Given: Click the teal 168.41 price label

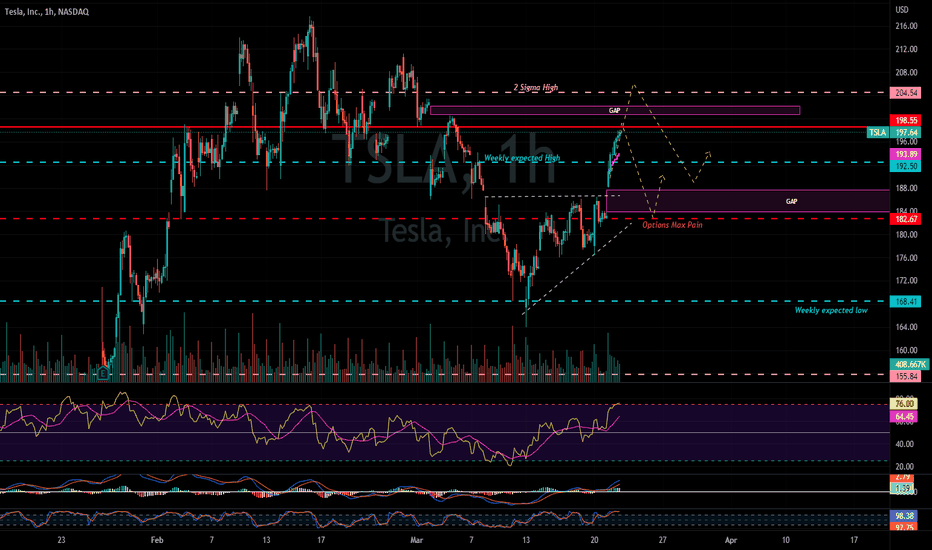Looking at the screenshot, I should (906, 302).
